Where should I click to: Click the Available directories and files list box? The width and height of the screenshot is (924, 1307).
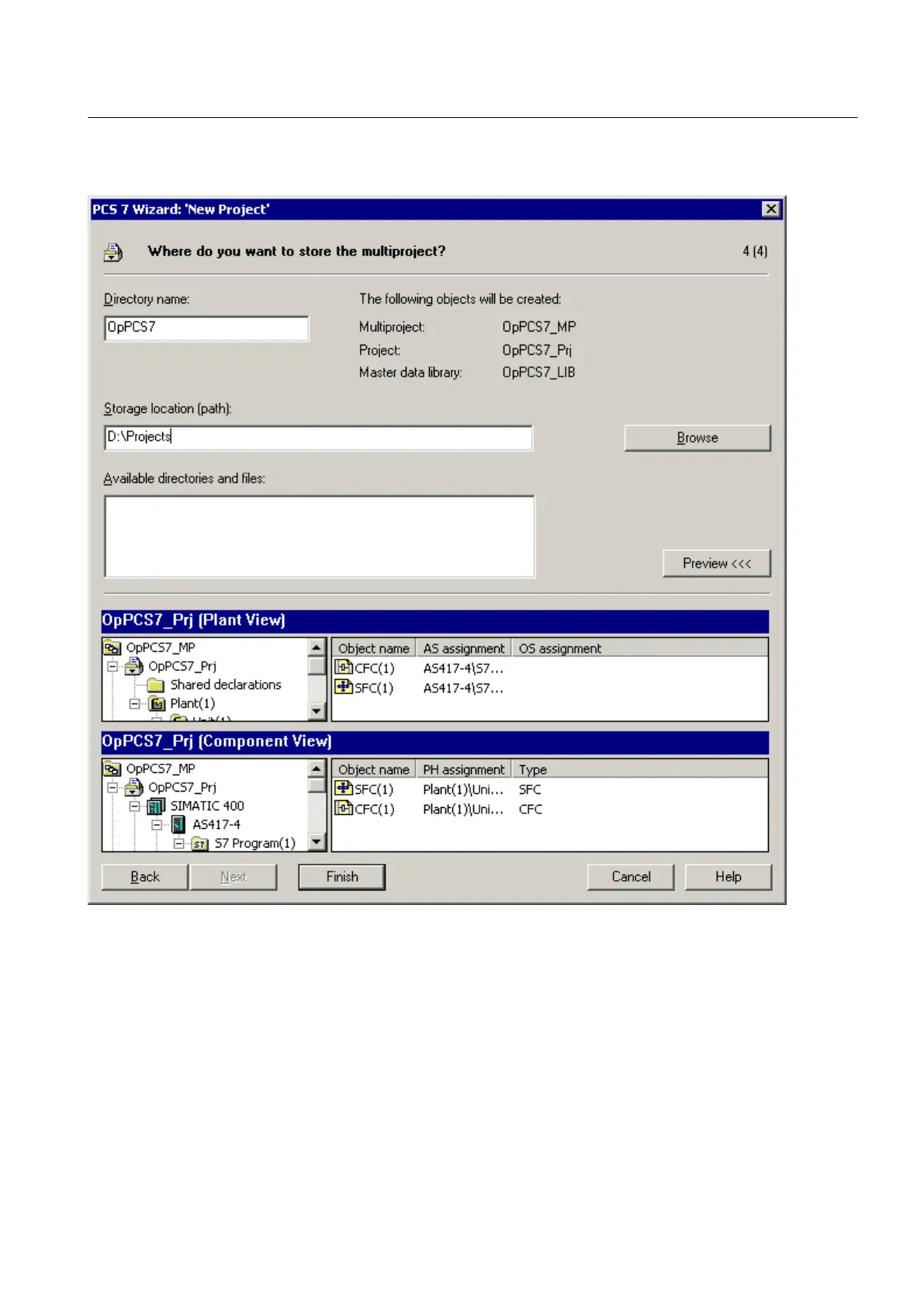tap(319, 536)
